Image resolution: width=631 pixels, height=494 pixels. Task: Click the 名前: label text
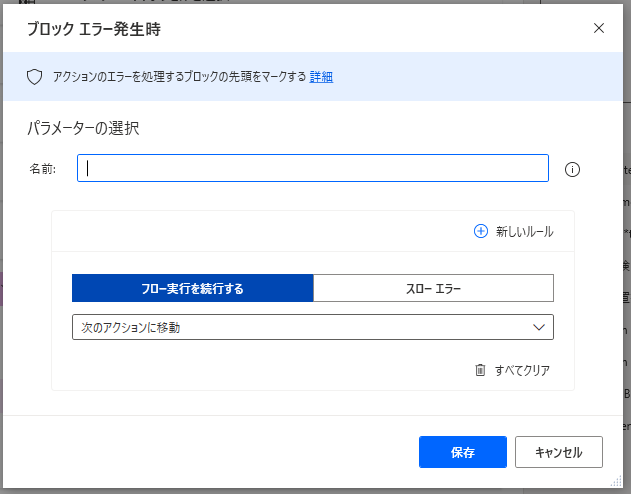pos(42,169)
